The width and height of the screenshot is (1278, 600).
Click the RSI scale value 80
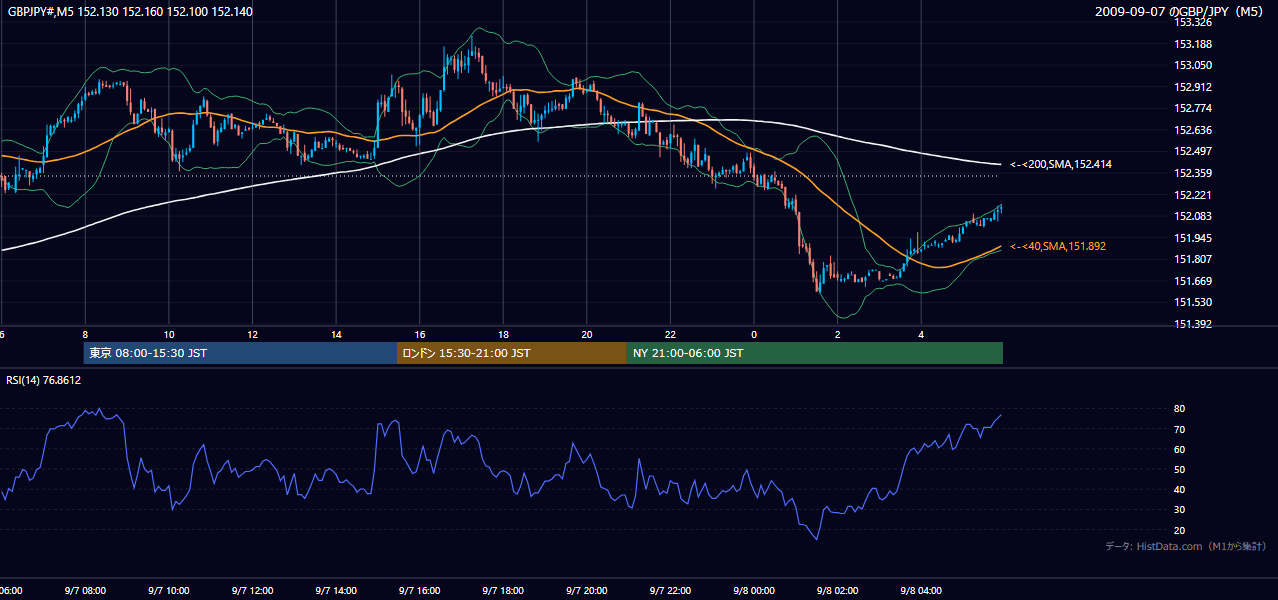(1180, 409)
